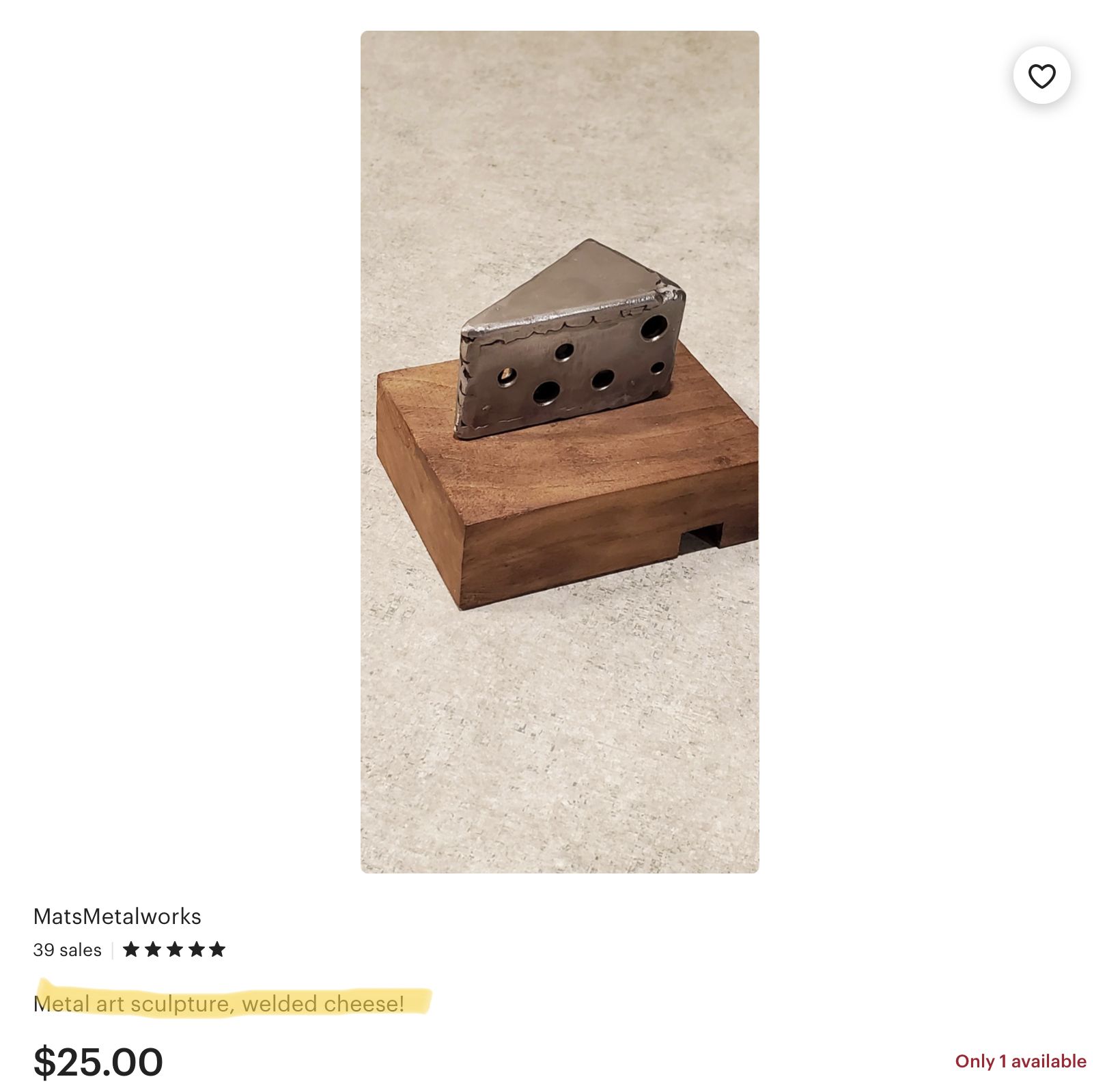Favorite this item with the heart icon
Image resolution: width=1120 pixels, height=1092 pixels.
(x=1041, y=76)
